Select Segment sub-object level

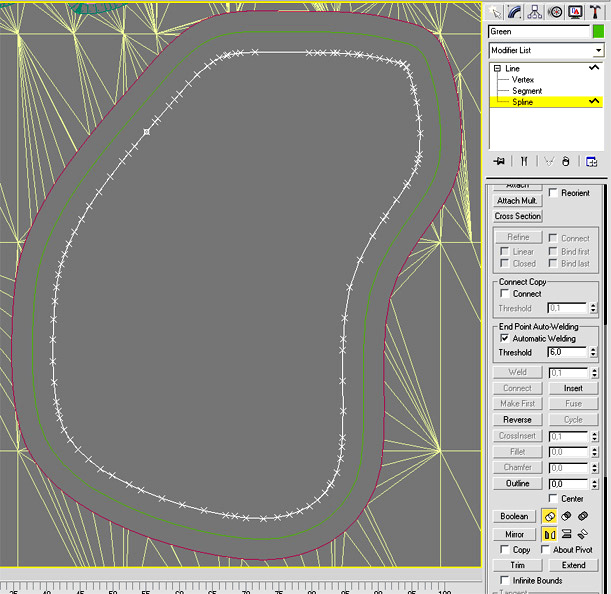pyautogui.click(x=527, y=91)
